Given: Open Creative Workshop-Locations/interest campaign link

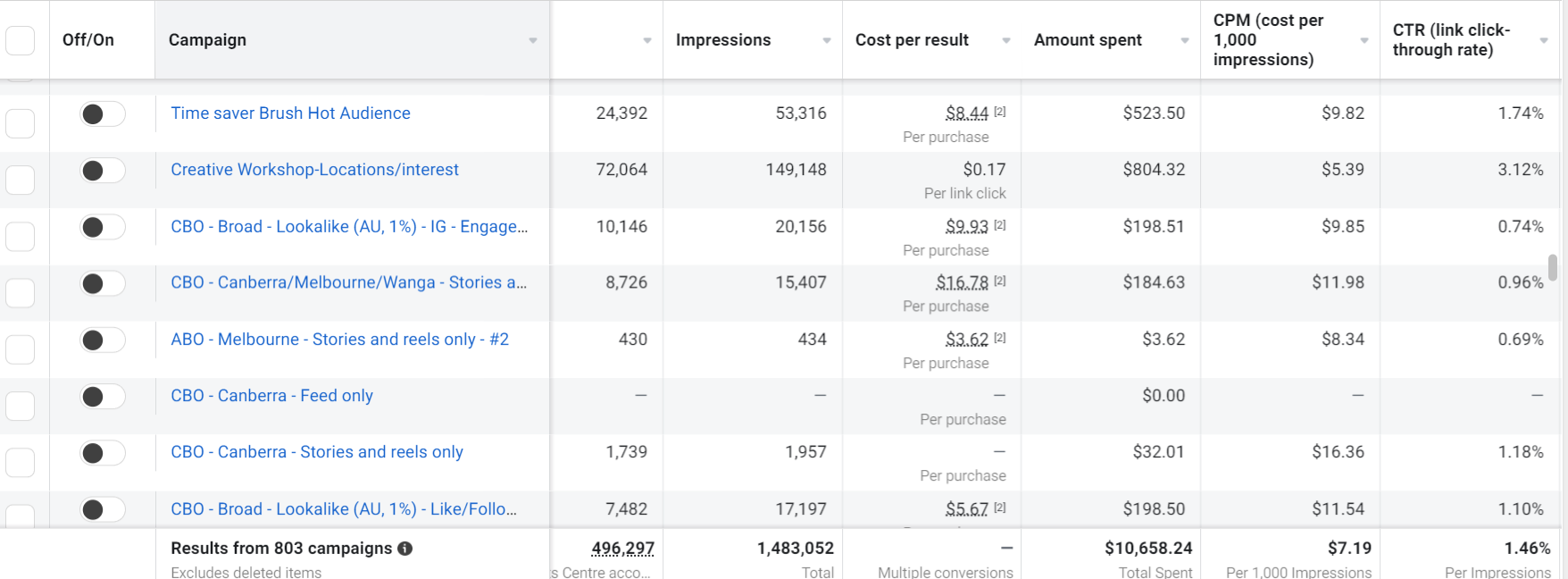Looking at the screenshot, I should tap(314, 170).
